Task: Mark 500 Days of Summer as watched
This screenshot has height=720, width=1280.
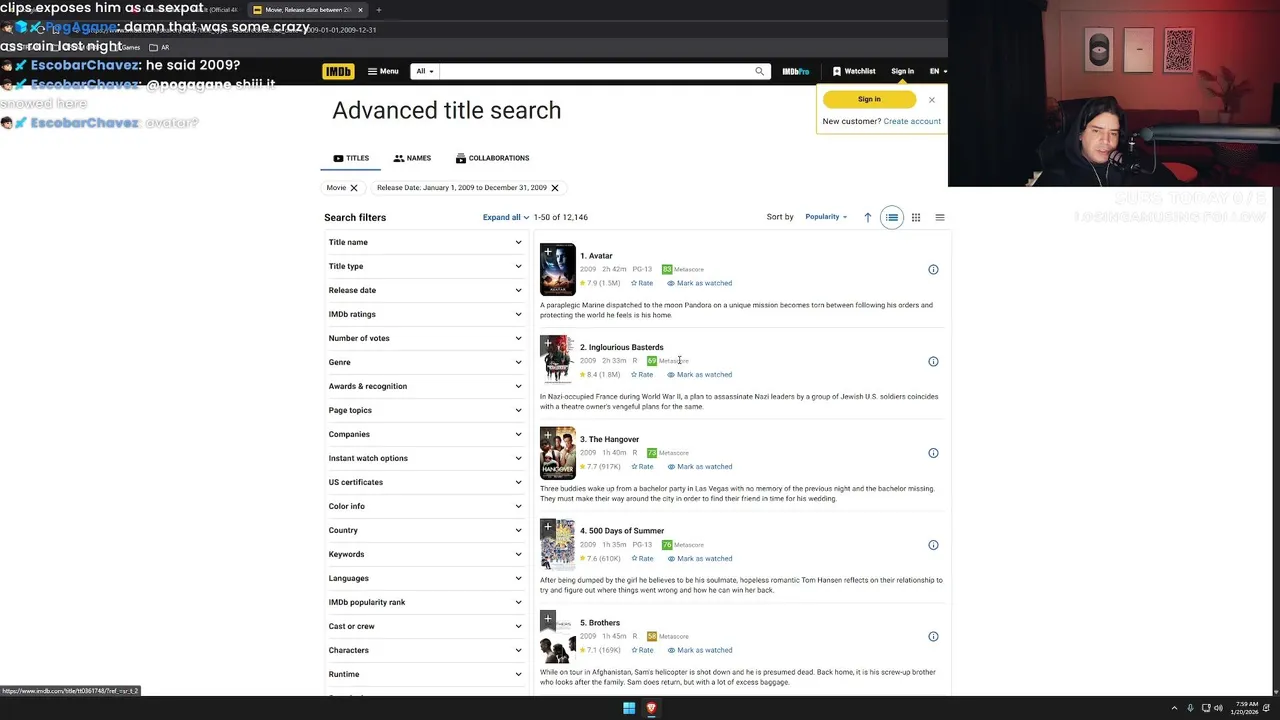Action: [700, 559]
